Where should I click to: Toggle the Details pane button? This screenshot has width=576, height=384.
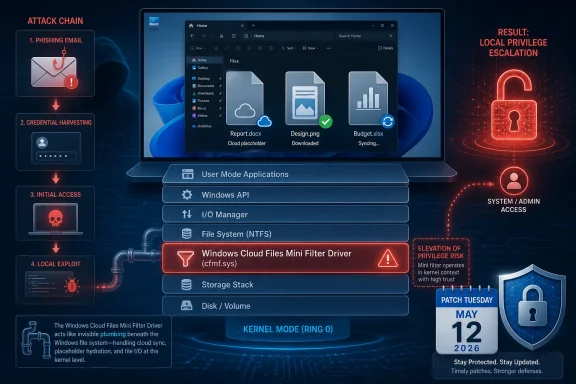(385, 48)
